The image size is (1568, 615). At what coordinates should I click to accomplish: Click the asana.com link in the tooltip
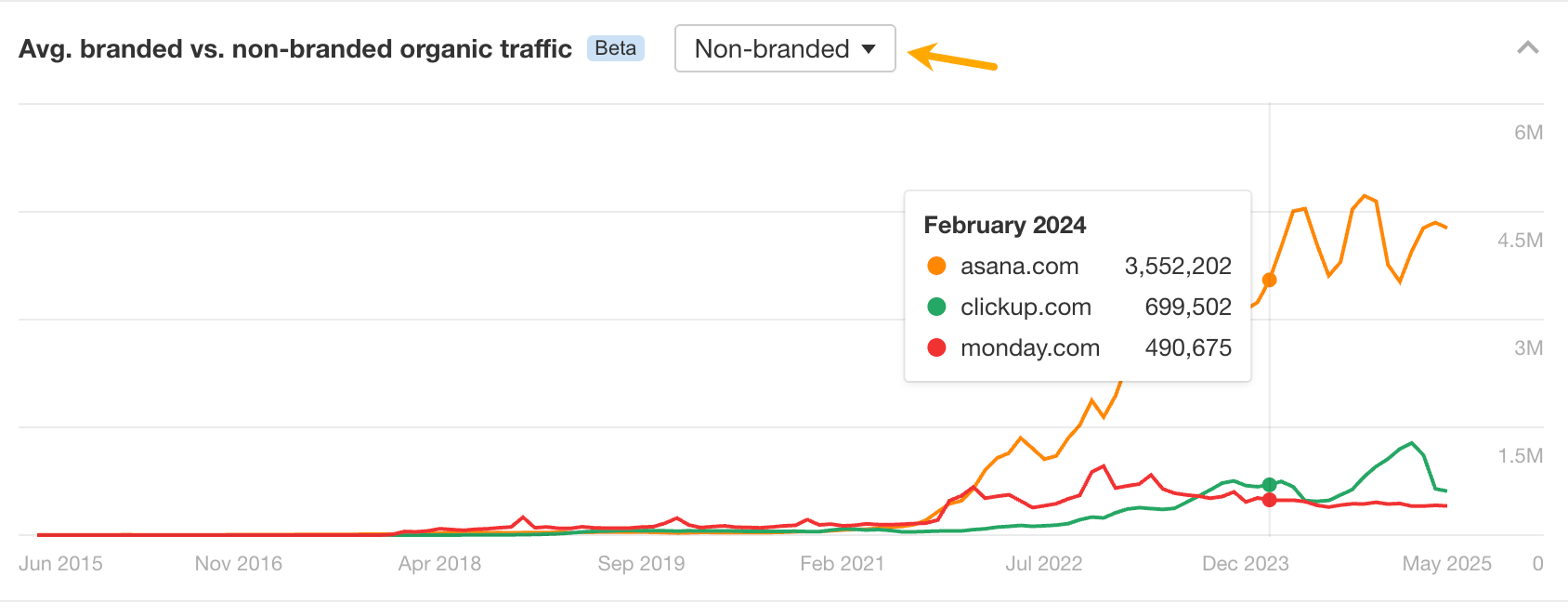tap(1020, 267)
